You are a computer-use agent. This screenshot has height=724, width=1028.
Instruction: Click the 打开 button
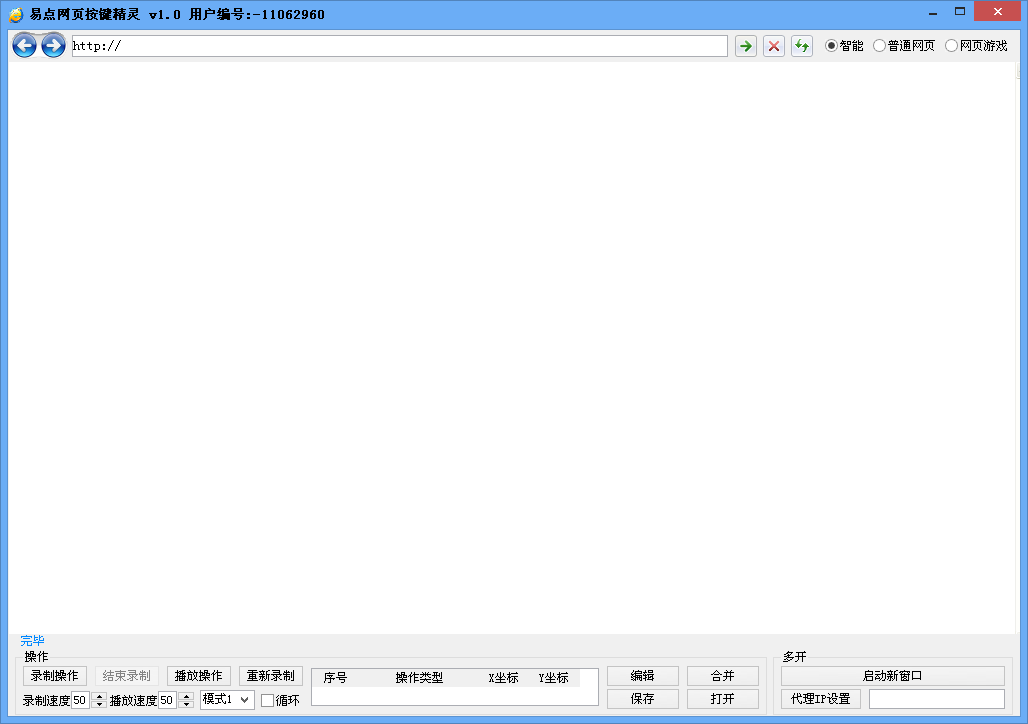pyautogui.click(x=722, y=698)
